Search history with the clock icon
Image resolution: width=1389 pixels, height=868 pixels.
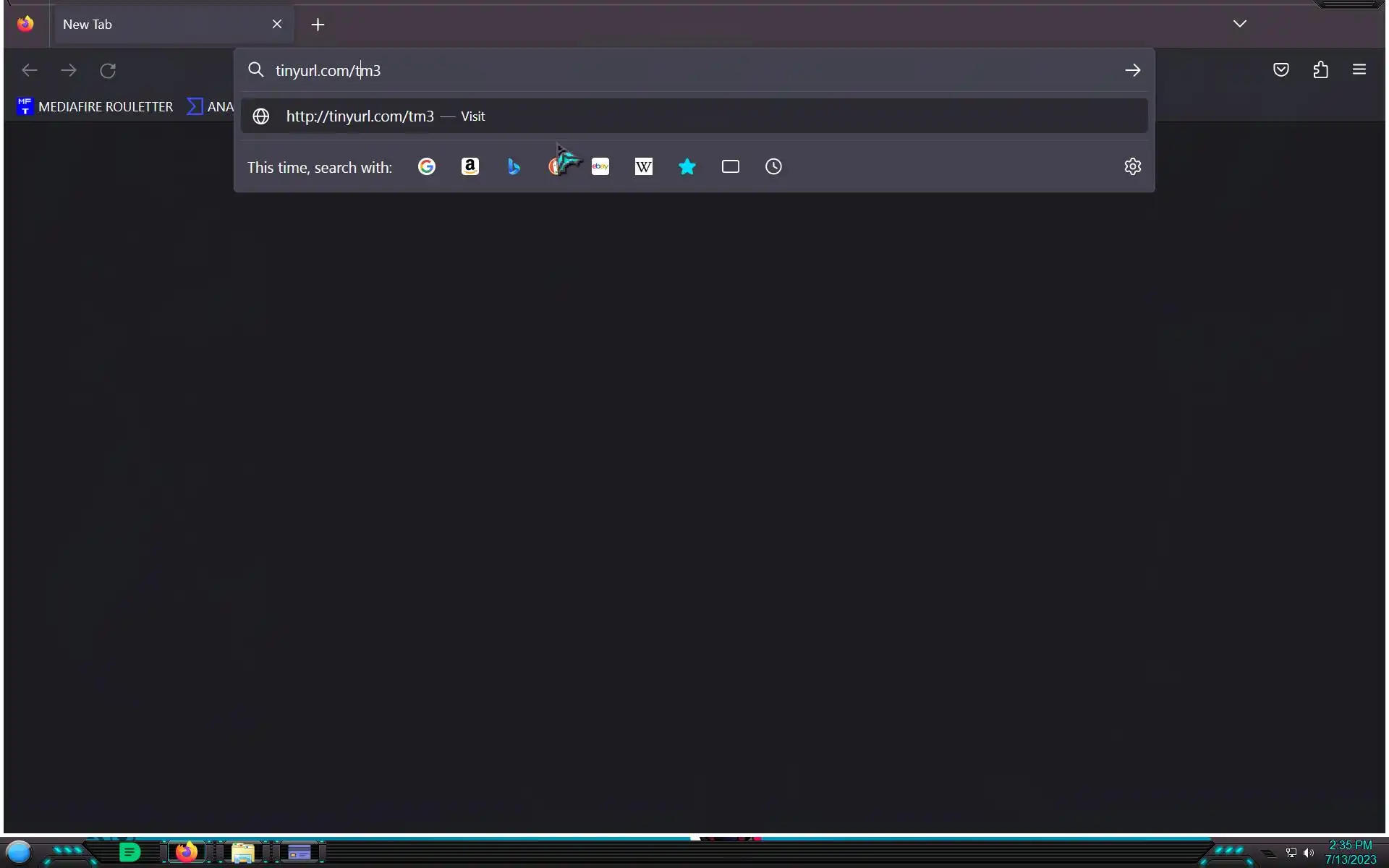[x=773, y=167]
